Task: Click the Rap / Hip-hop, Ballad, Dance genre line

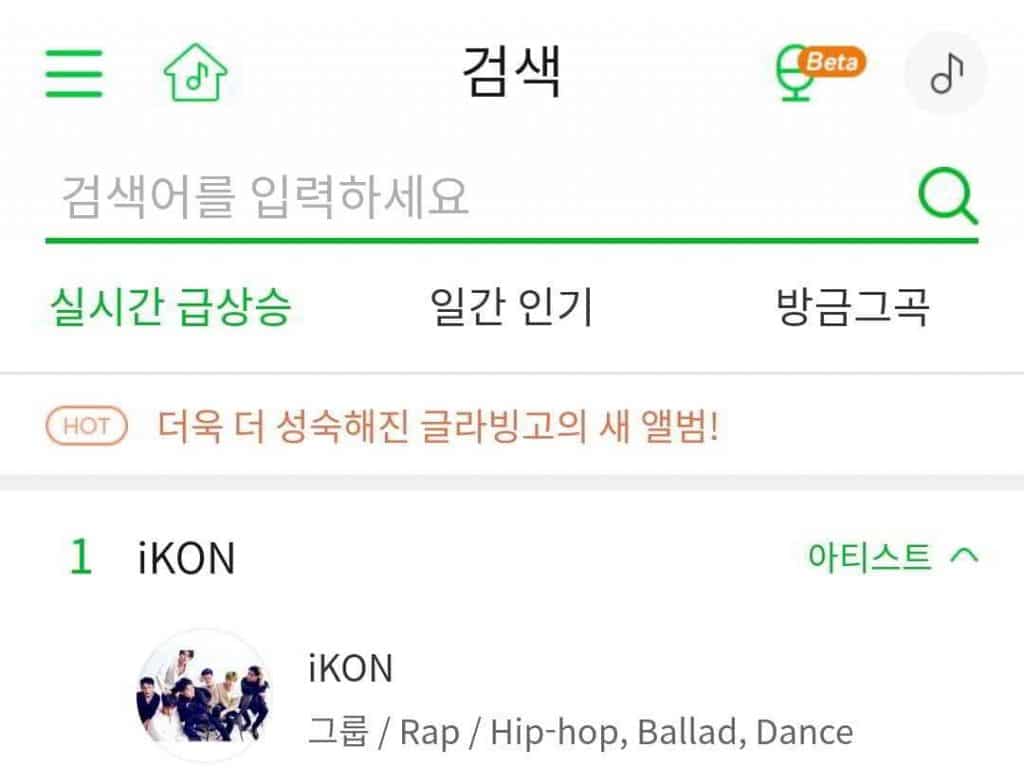Action: [580, 732]
